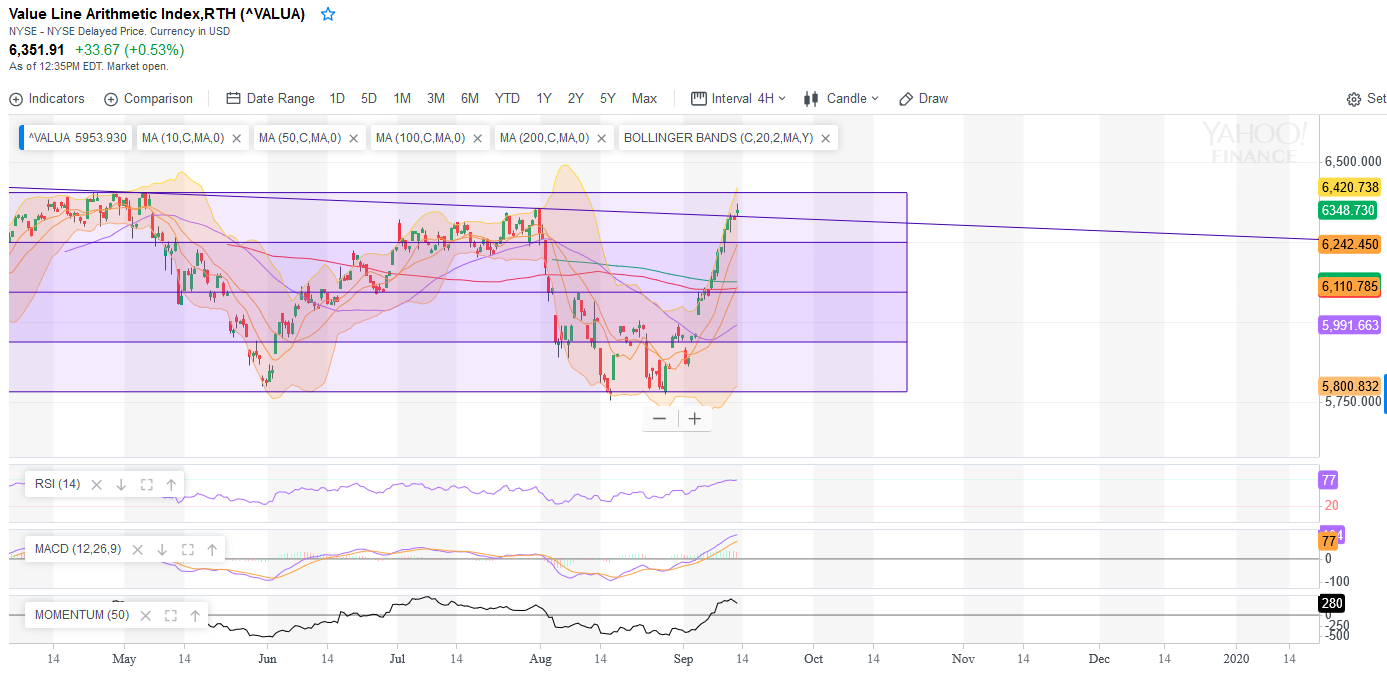
Task: Select the YTD range
Action: 507,98
